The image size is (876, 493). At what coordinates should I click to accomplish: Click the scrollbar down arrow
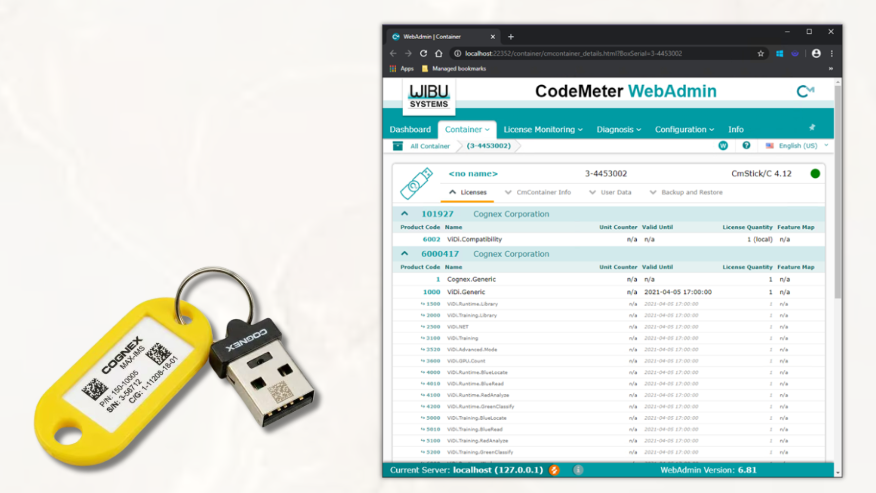pos(837,473)
